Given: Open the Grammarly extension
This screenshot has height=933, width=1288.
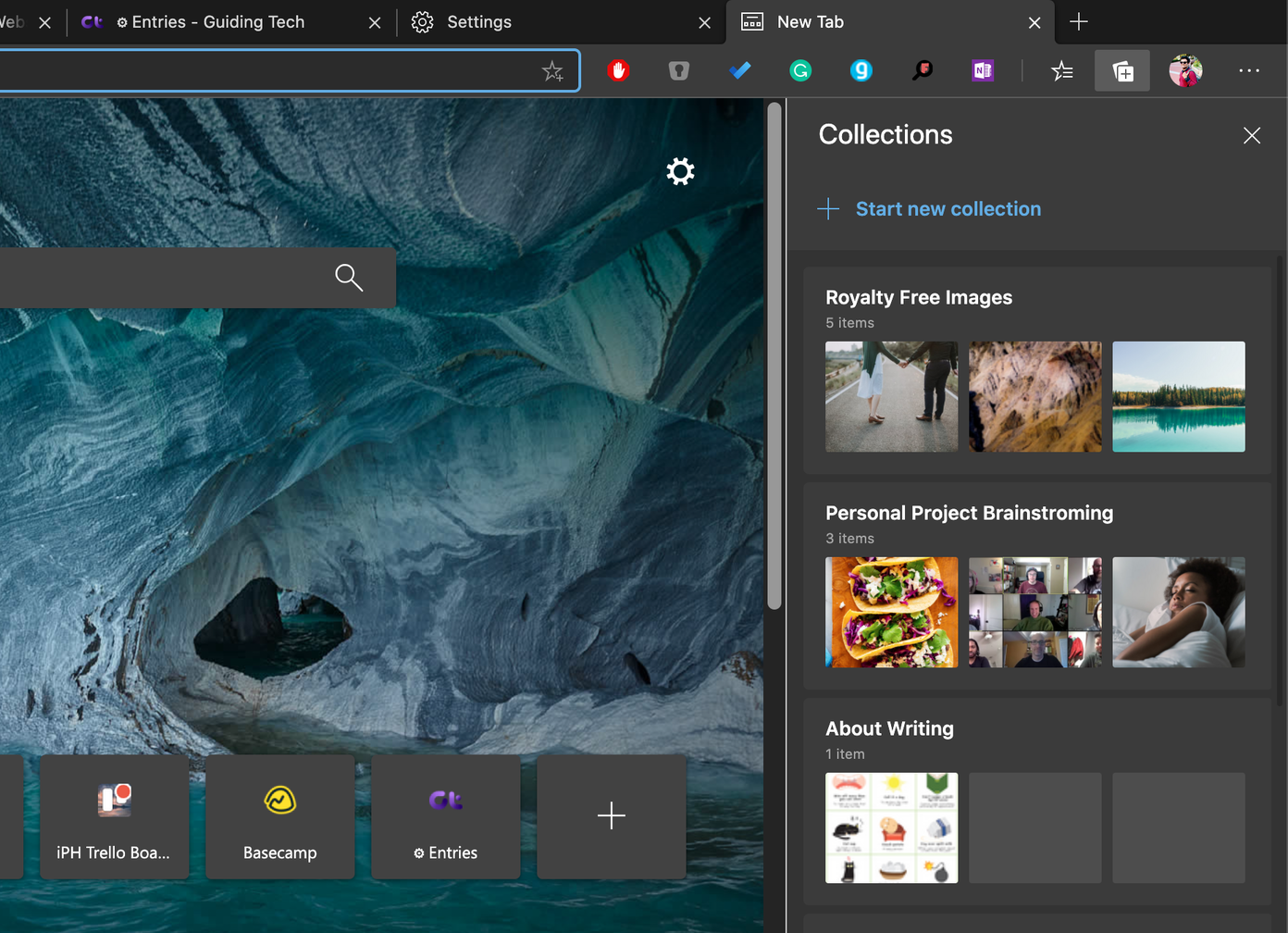Looking at the screenshot, I should [799, 70].
